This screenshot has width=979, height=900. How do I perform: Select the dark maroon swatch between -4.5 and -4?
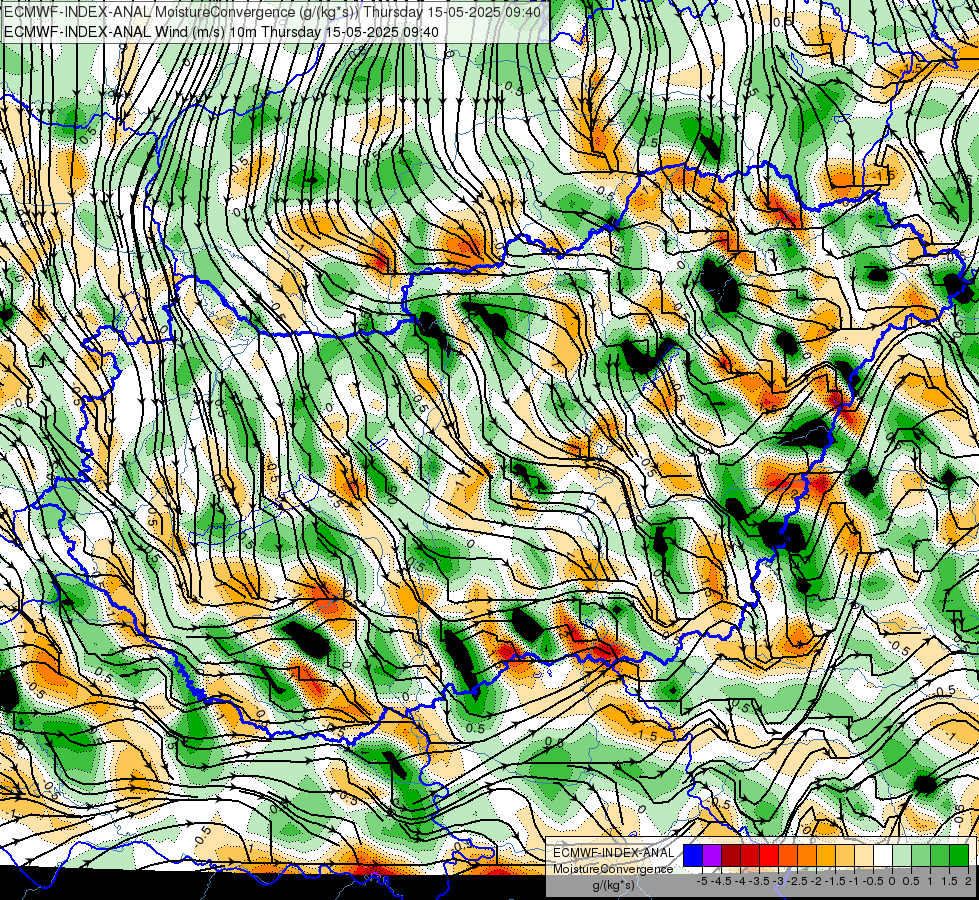click(x=731, y=856)
